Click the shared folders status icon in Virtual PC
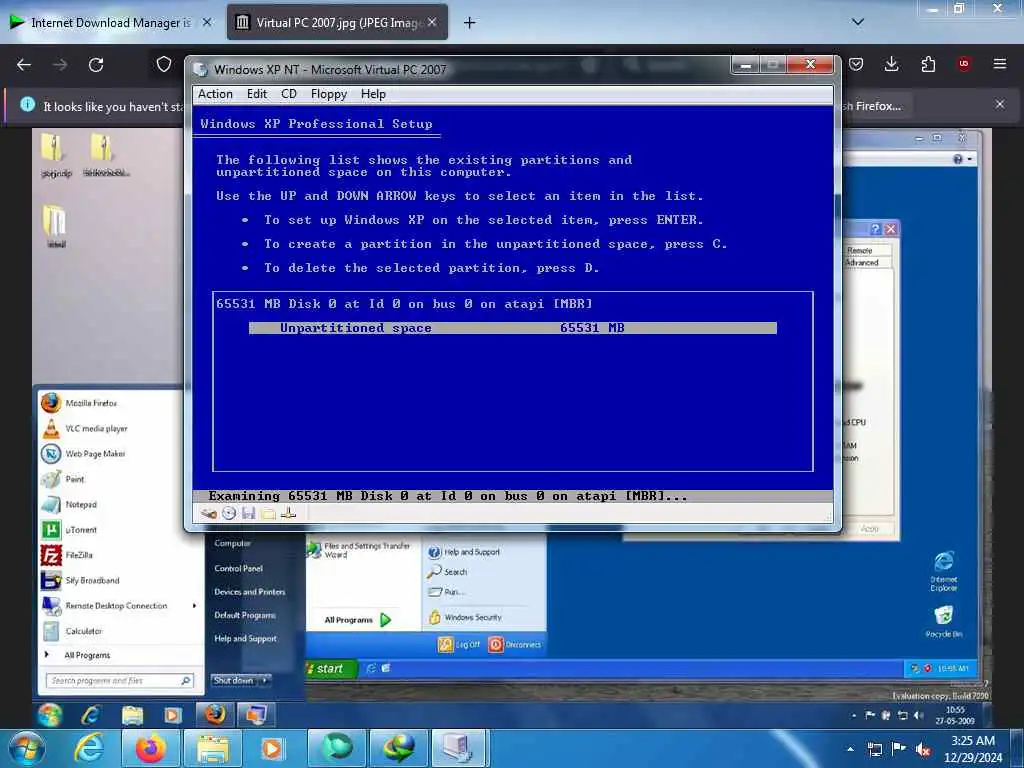 tap(268, 513)
